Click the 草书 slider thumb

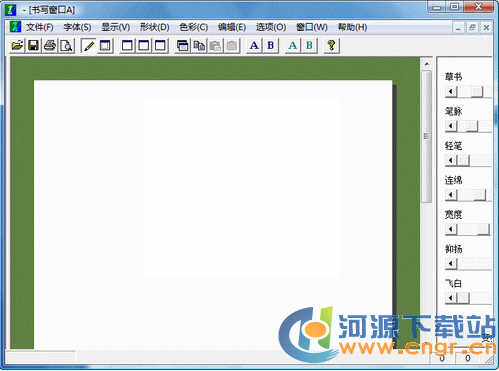coord(477,91)
